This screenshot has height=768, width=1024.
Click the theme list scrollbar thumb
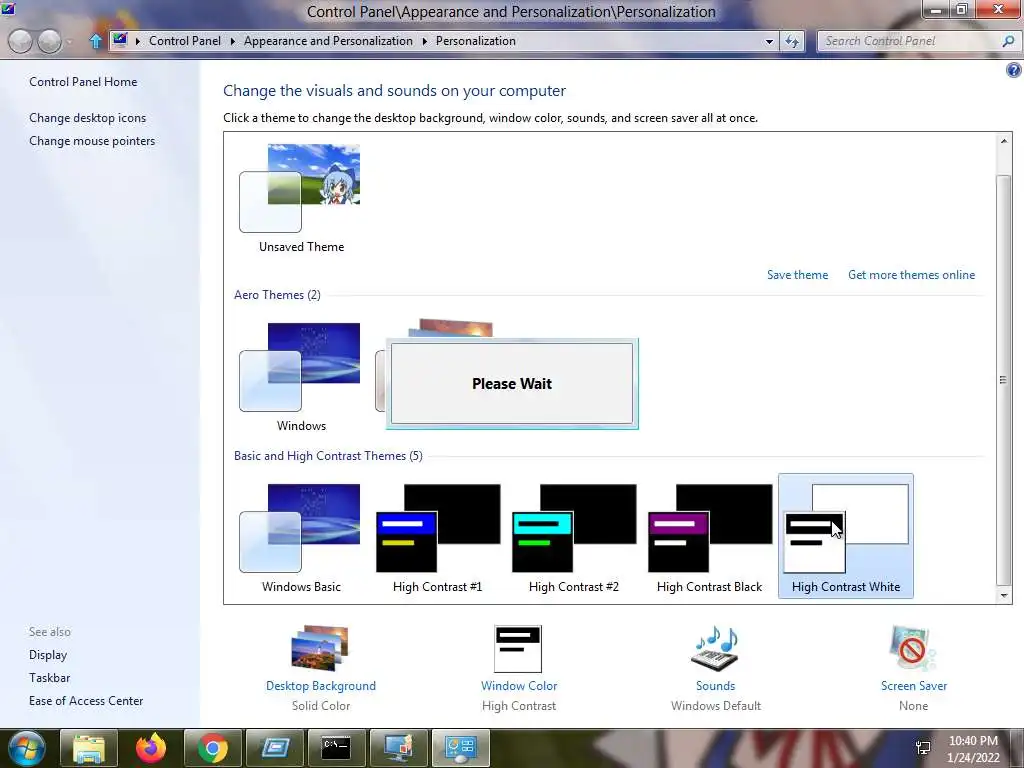[1004, 379]
